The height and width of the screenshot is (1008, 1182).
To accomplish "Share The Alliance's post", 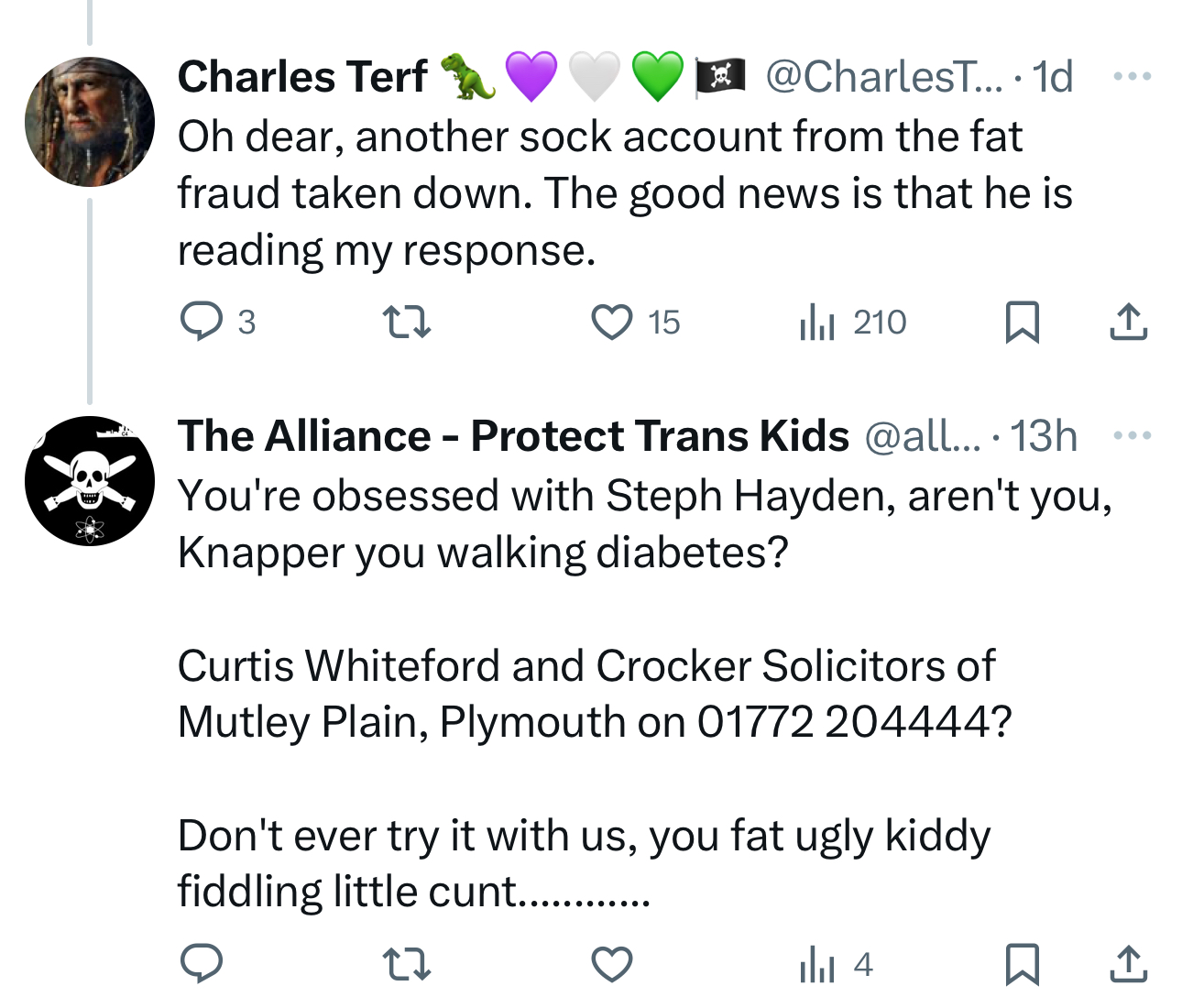I will coord(1128,964).
